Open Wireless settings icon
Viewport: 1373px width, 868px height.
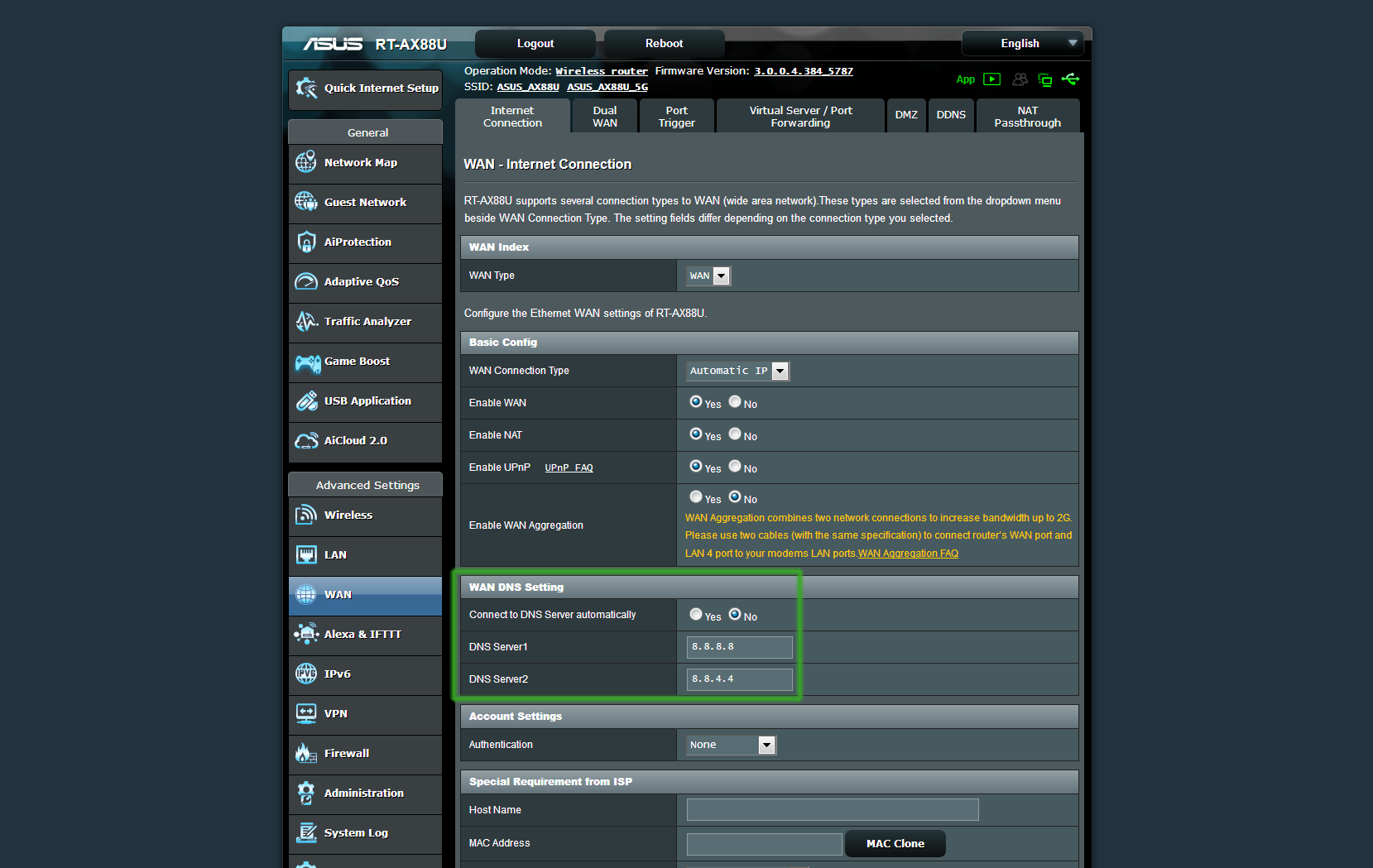tap(306, 515)
